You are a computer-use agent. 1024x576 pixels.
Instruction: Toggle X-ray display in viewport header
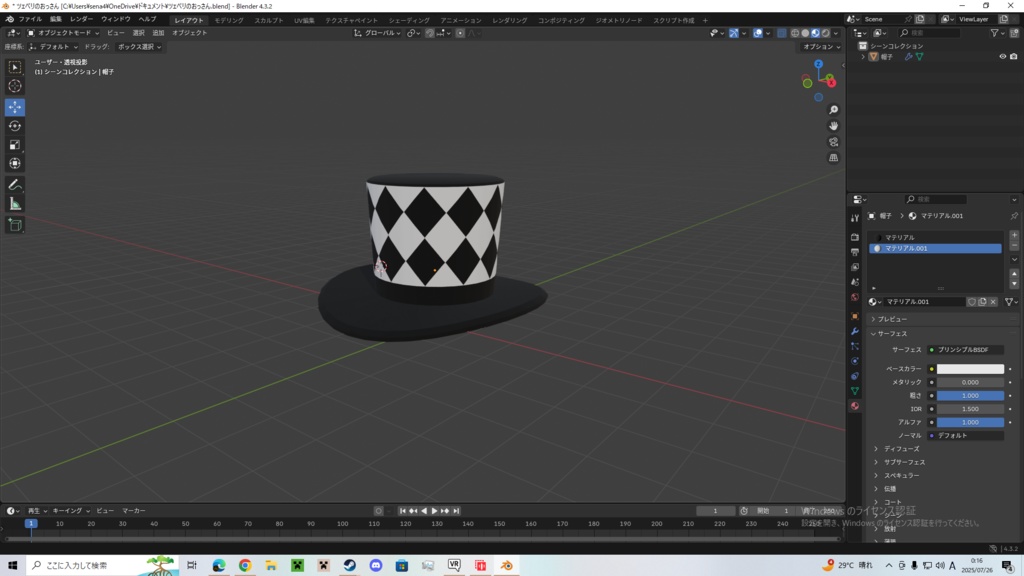(781, 33)
